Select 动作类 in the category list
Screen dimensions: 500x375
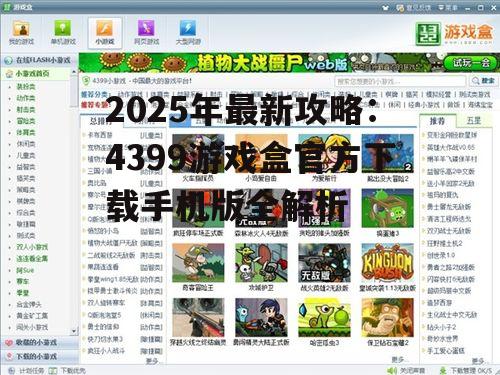(x=26, y=98)
